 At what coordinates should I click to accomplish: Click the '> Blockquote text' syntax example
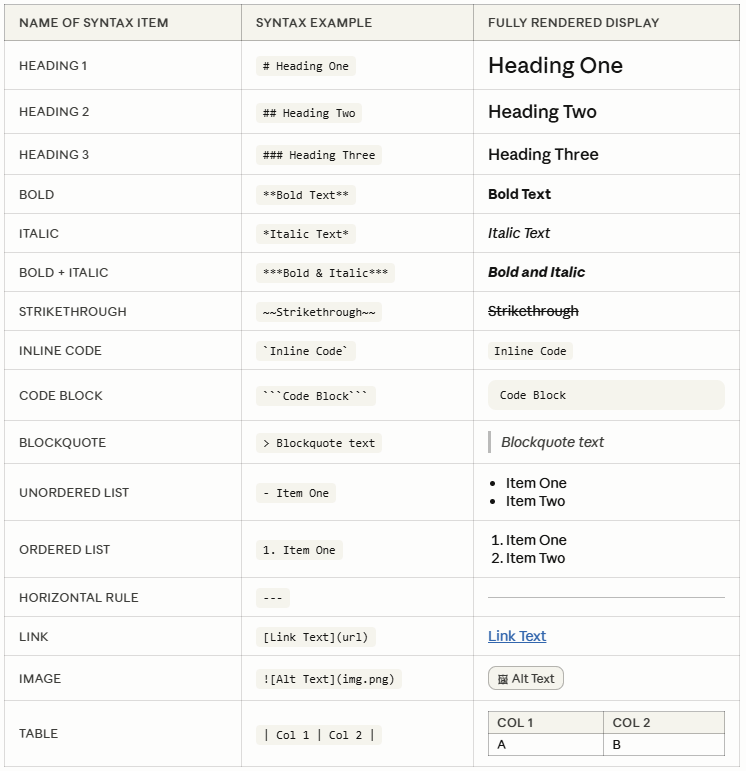click(319, 443)
